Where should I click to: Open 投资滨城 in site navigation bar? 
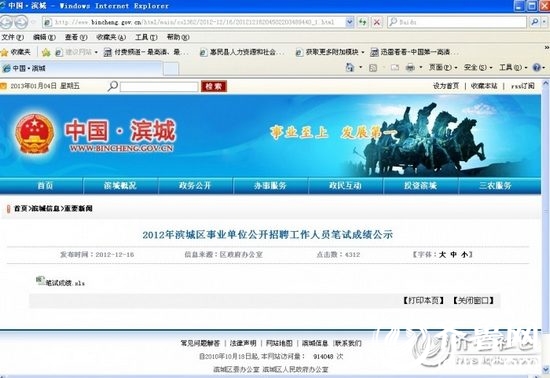click(x=421, y=186)
